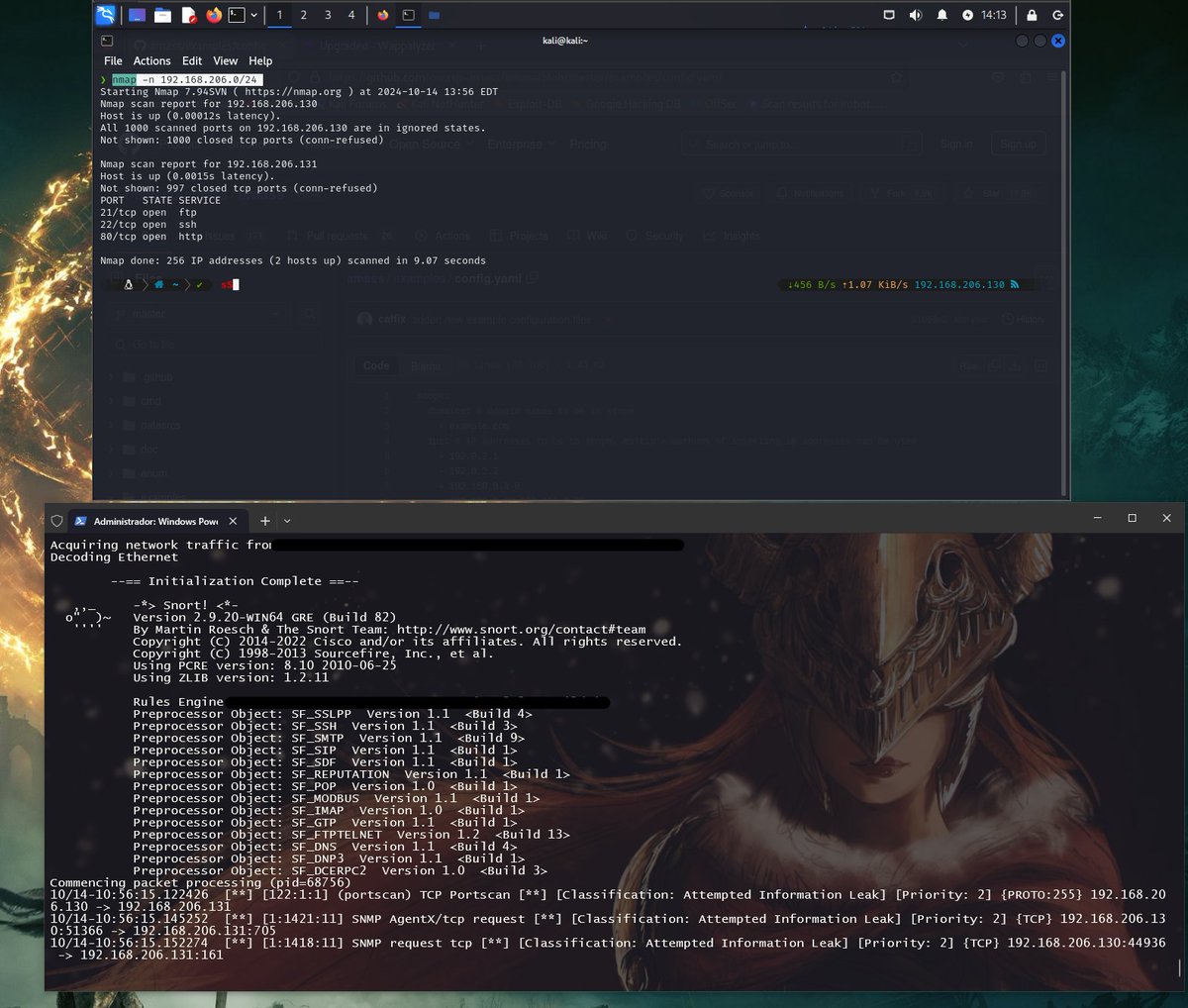Screen dimensions: 1188x1008
Task: Open the volume control in Kali panel
Action: point(915,15)
